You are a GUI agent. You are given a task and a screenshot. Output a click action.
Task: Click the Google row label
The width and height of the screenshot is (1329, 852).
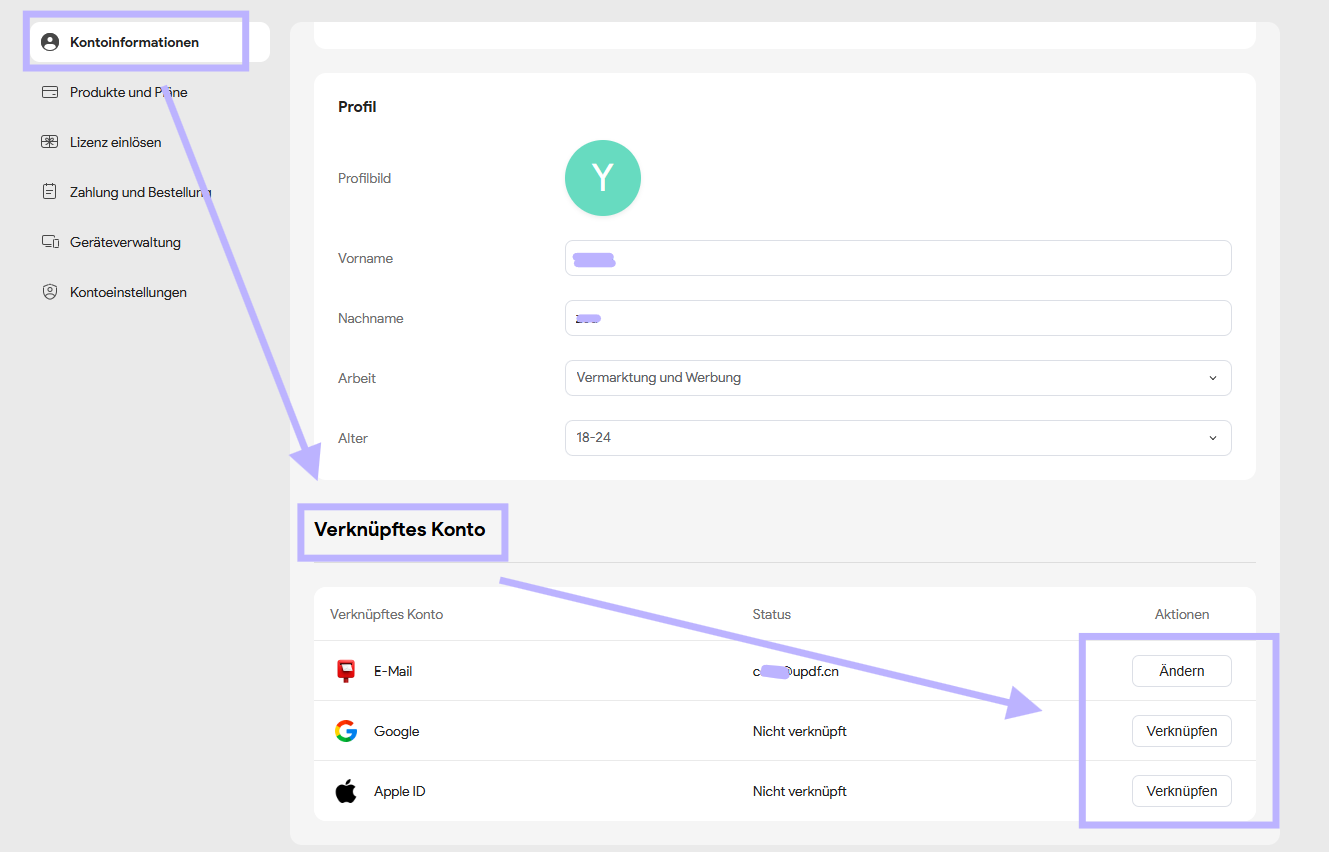[x=397, y=731]
